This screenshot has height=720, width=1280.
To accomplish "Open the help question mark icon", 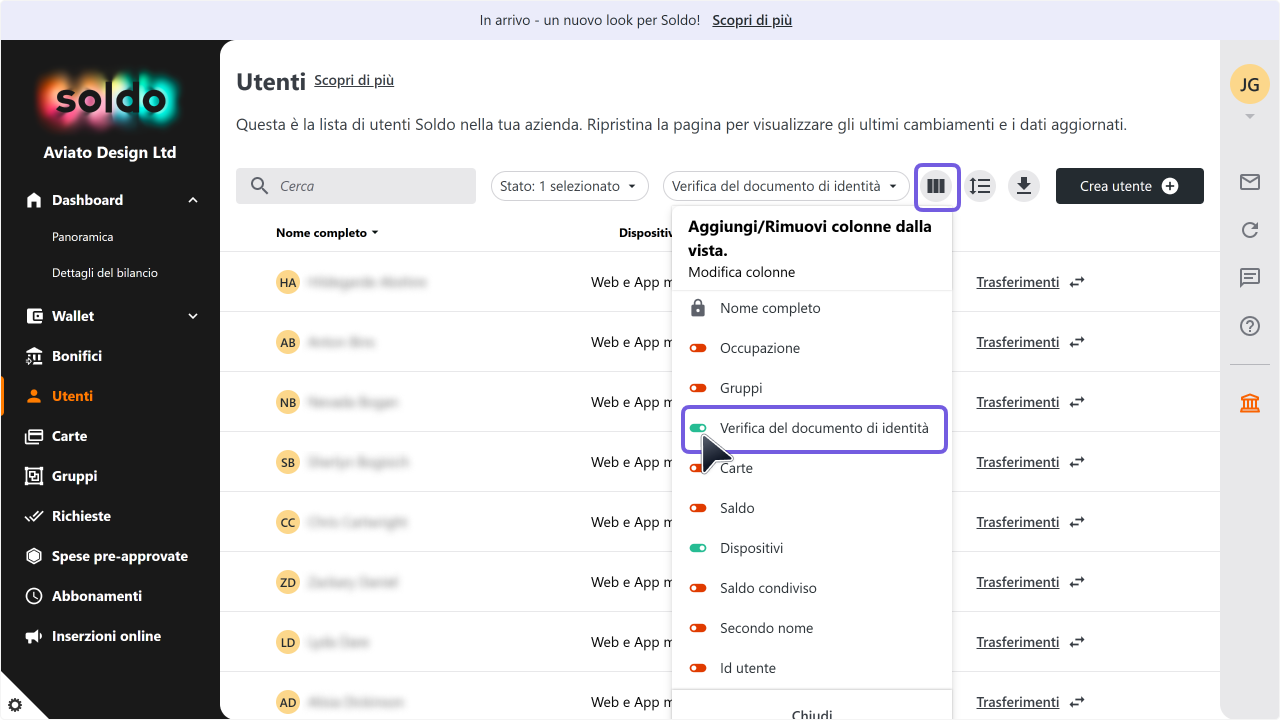I will (x=1250, y=326).
